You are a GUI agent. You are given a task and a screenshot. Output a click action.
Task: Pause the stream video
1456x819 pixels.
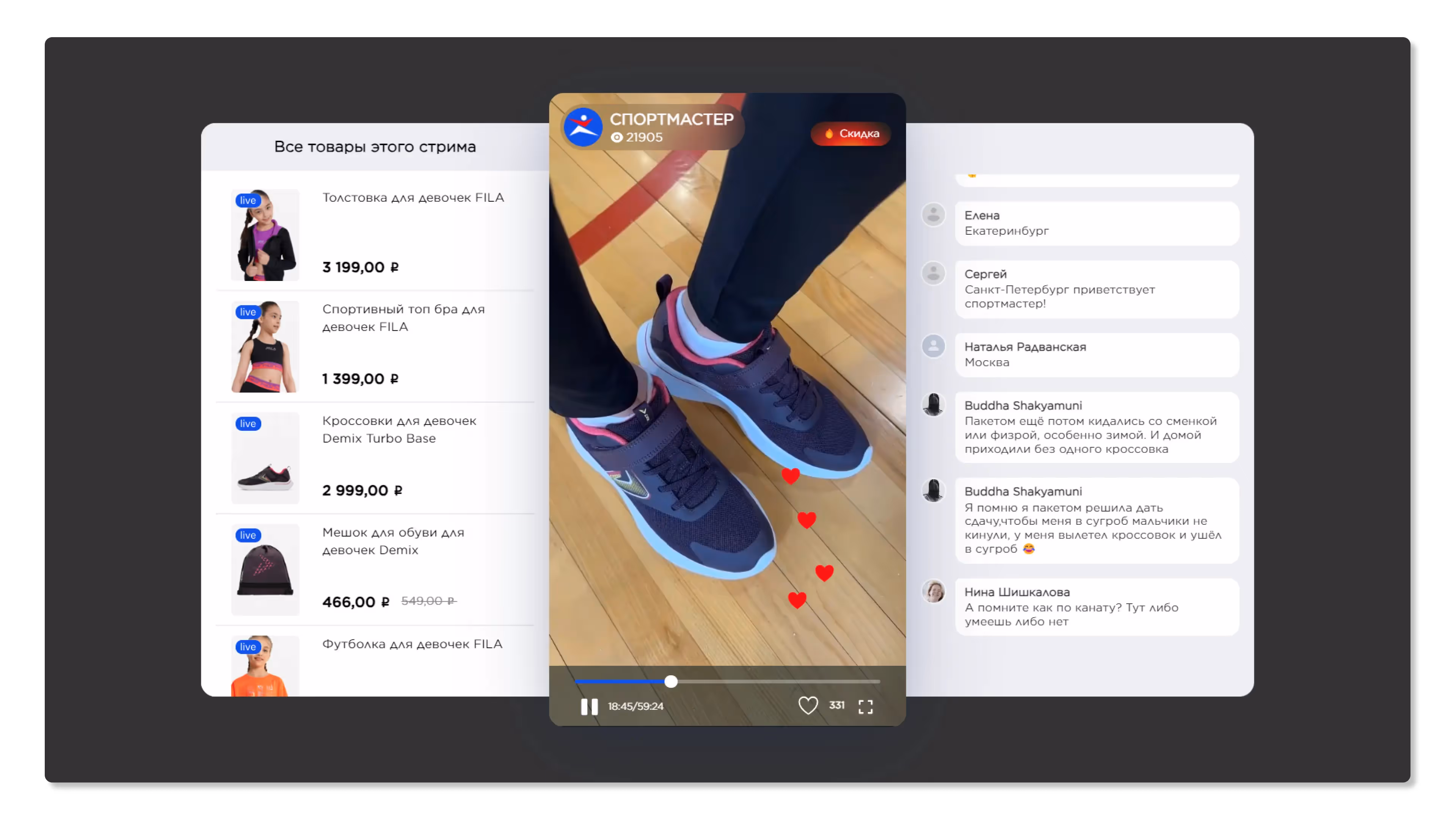coord(589,706)
